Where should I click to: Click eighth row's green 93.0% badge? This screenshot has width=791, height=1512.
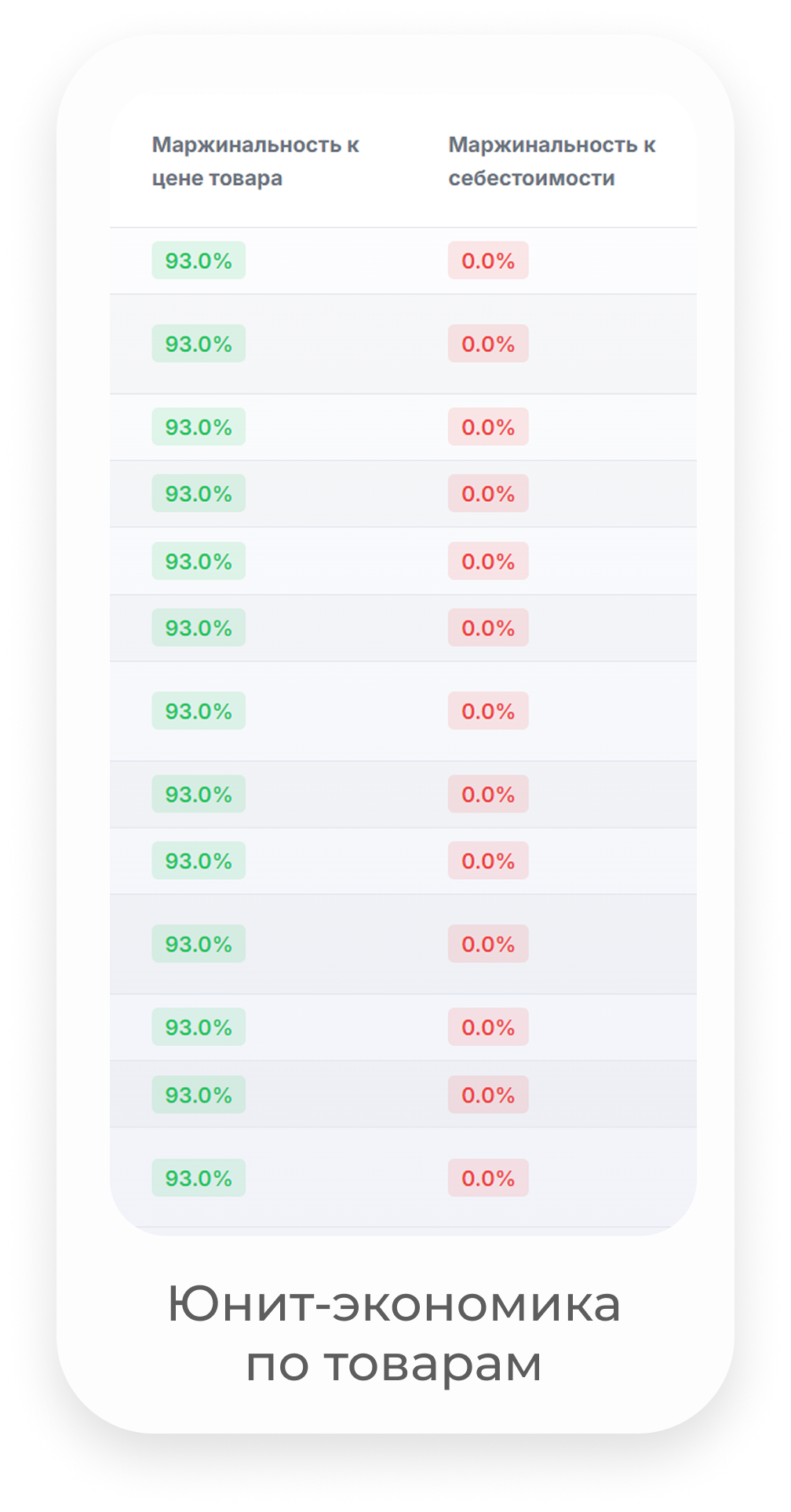tap(199, 794)
